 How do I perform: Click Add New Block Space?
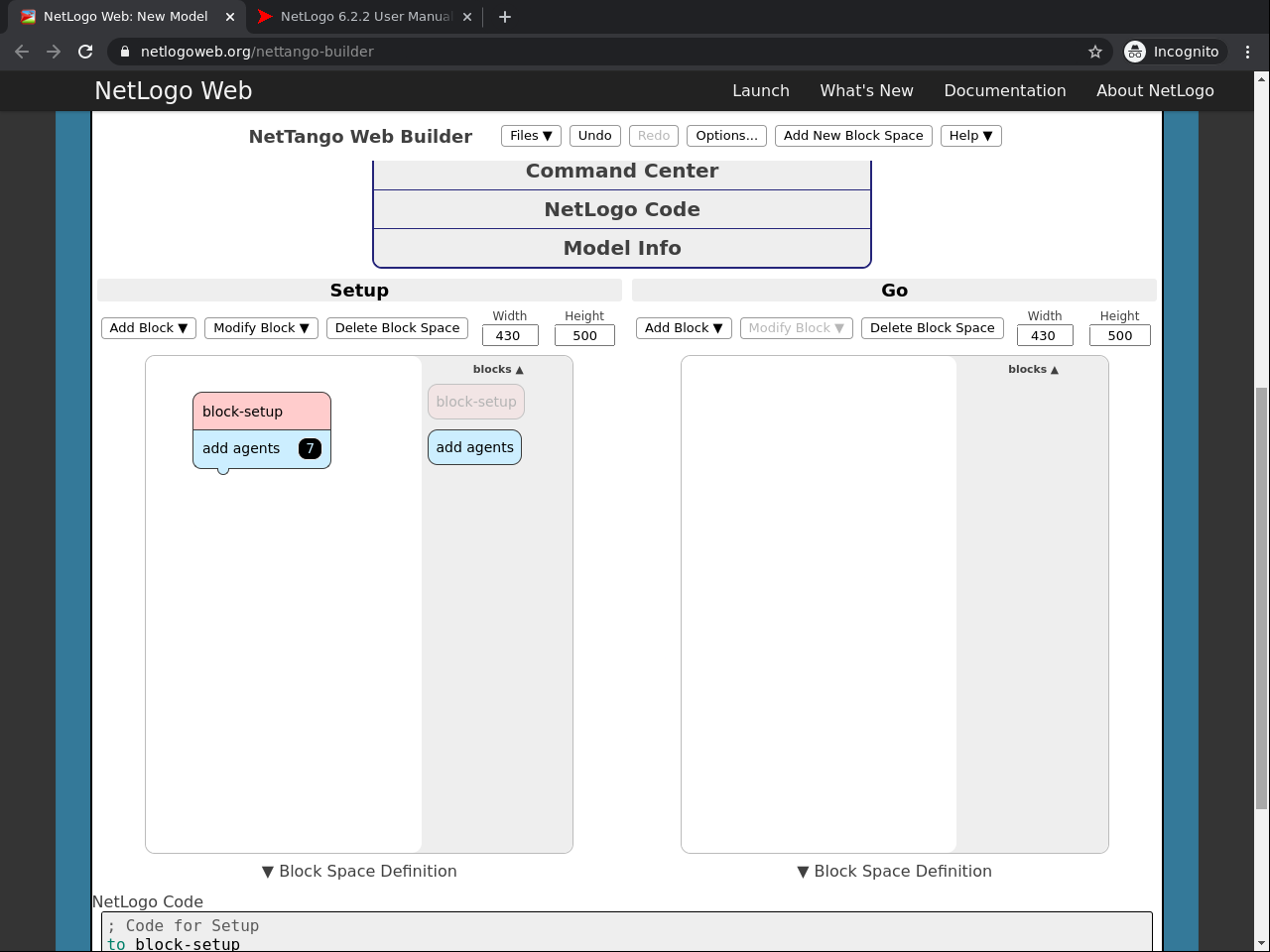[853, 136]
